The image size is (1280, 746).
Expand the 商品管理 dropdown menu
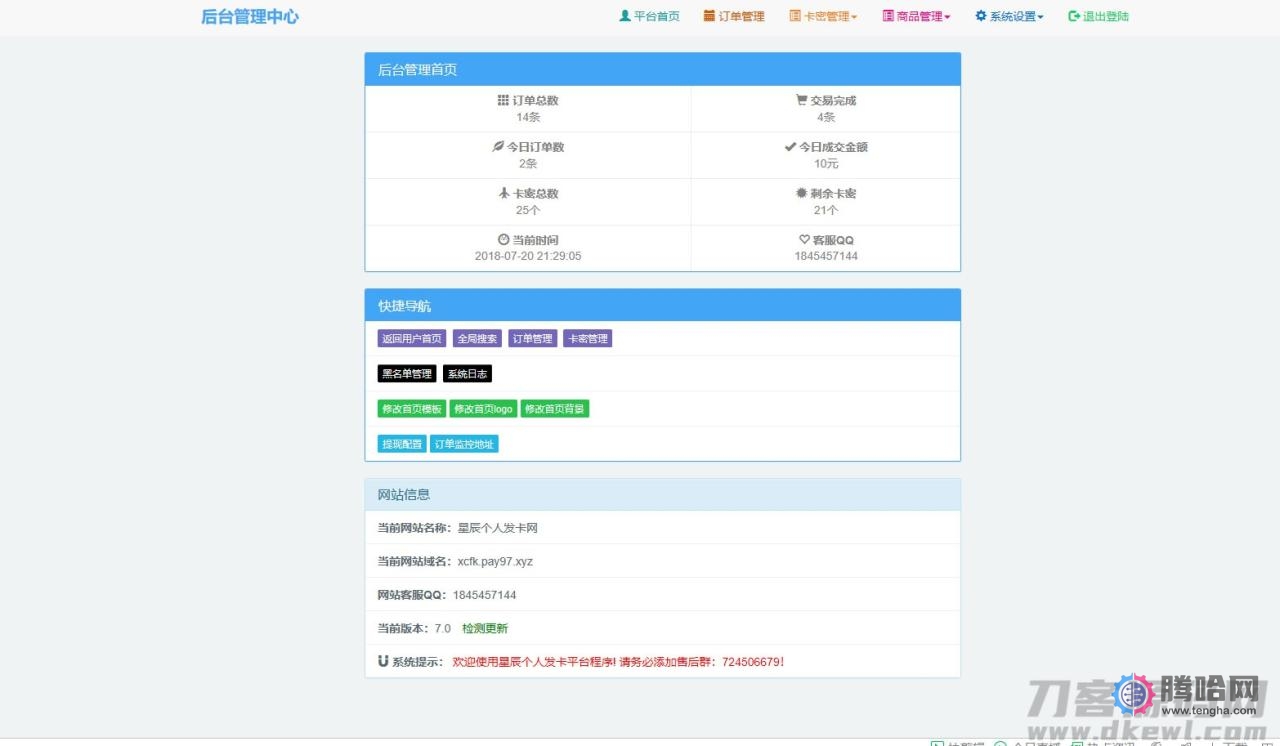coord(916,16)
